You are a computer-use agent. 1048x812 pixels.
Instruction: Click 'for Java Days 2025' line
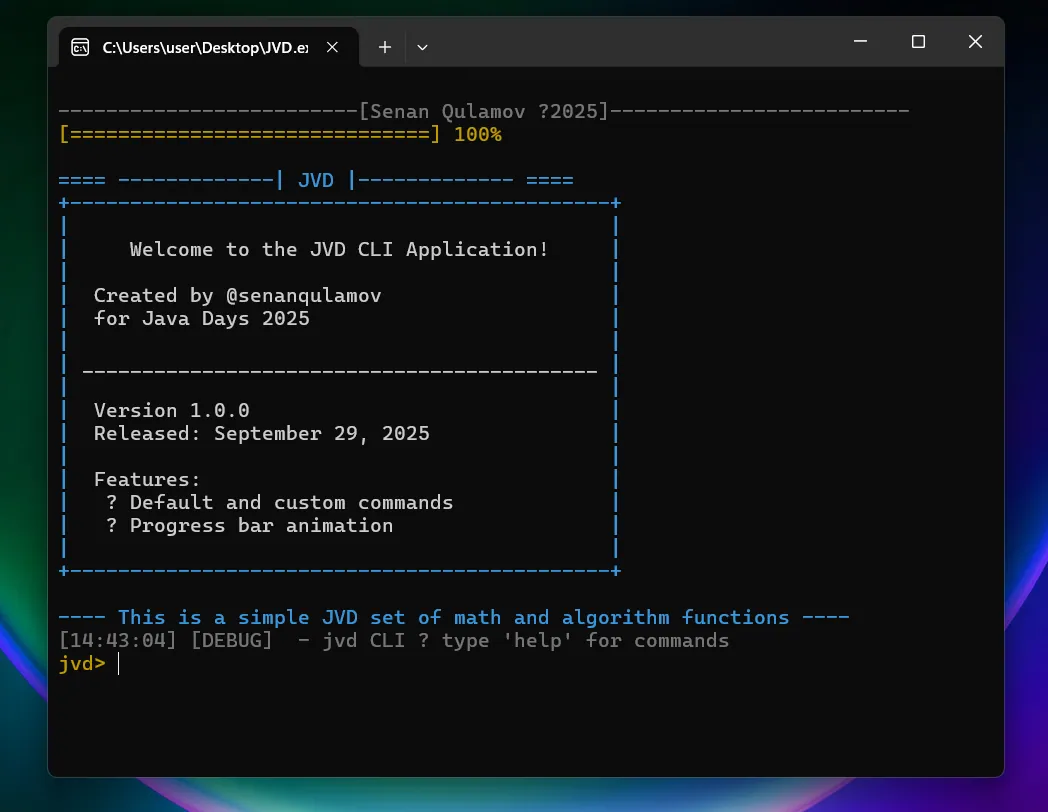202,318
